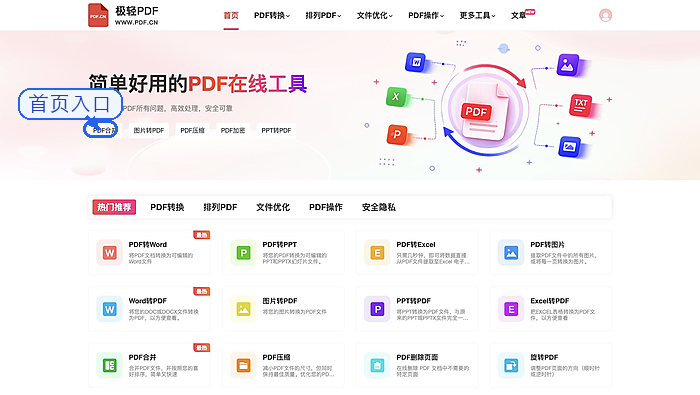700x395 pixels.
Task: Click the 图片转PDF quick link button
Action: (x=149, y=130)
